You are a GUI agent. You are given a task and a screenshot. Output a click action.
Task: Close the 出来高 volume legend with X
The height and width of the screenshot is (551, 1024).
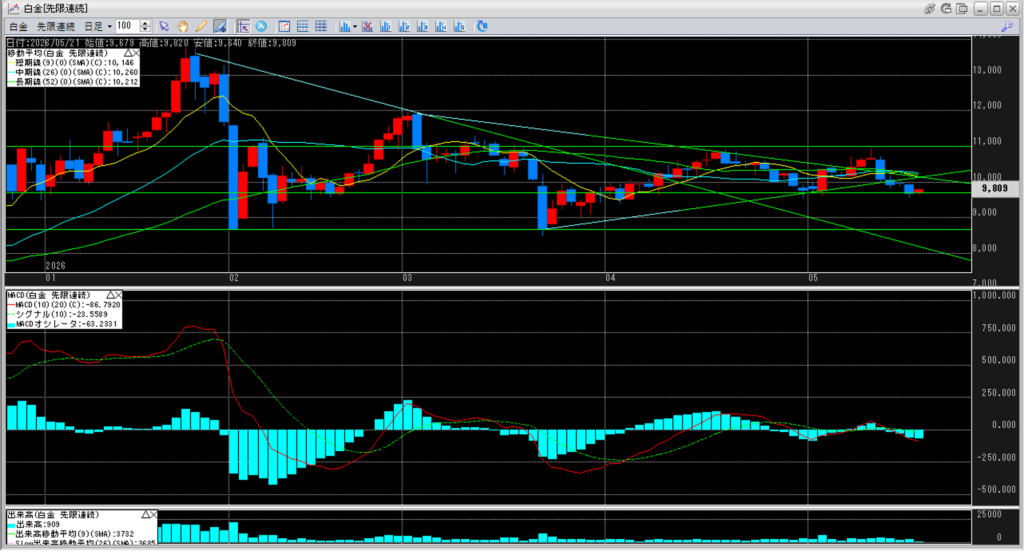[x=153, y=514]
